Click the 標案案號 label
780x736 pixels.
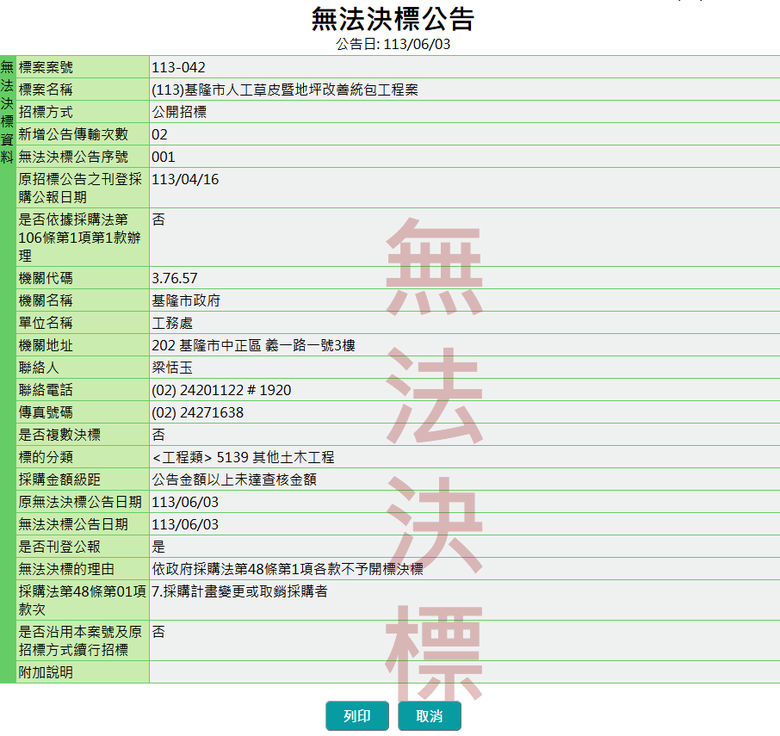[x=46, y=67]
